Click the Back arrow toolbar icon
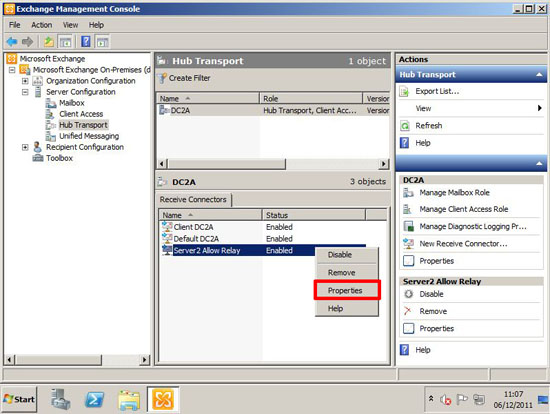Viewport: 550px width, 414px height. [x=12, y=42]
